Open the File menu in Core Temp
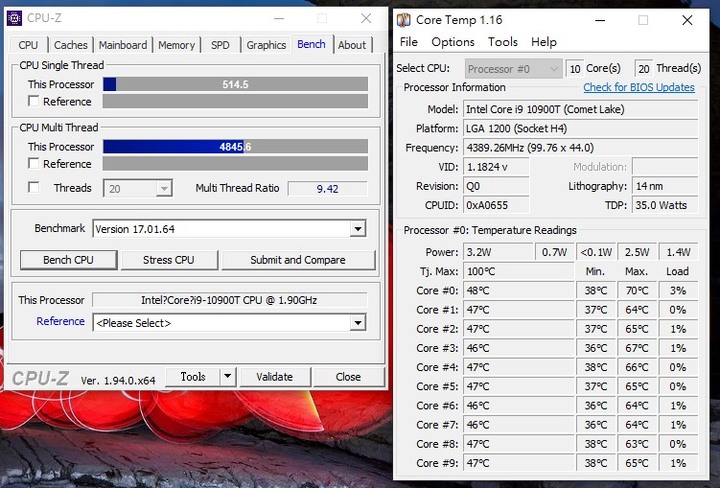Screen dimensions: 720x488 click(409, 42)
